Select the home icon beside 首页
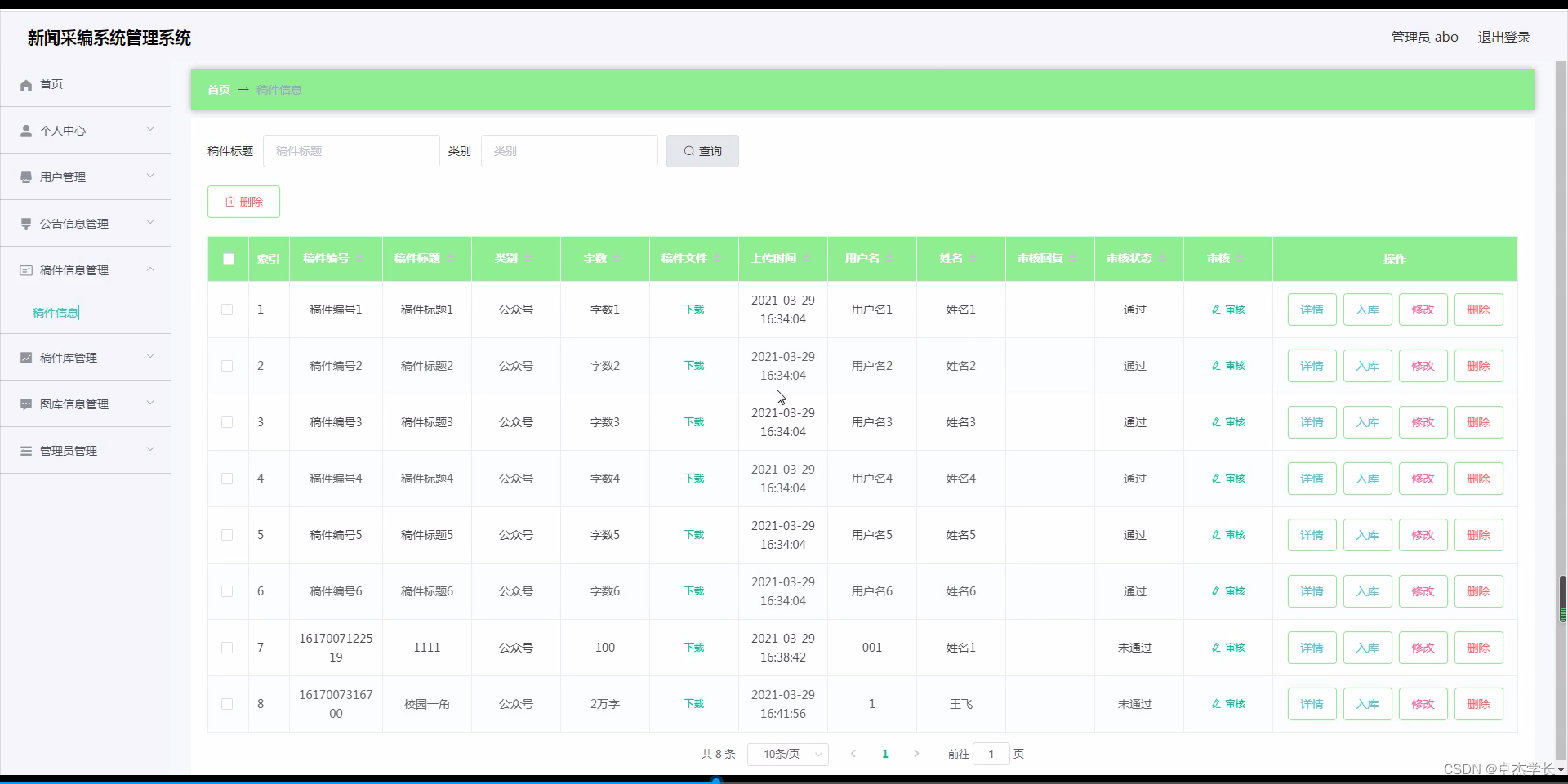The height and width of the screenshot is (784, 1568). pos(26,84)
